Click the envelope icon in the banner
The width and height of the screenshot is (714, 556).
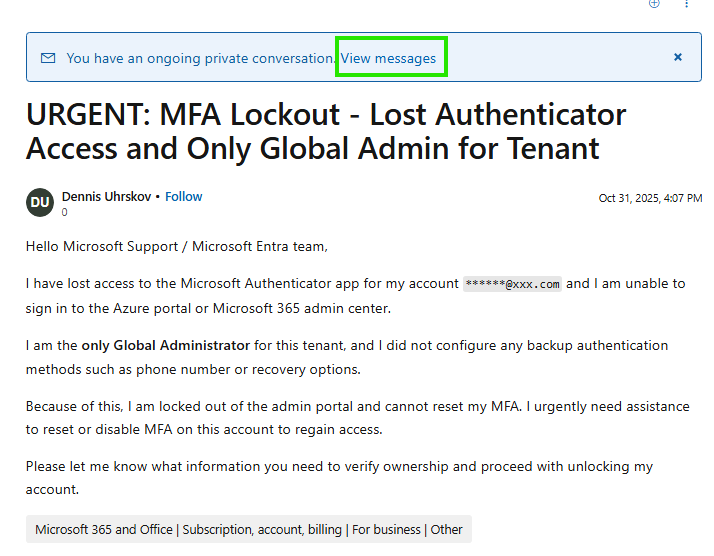(x=48, y=58)
